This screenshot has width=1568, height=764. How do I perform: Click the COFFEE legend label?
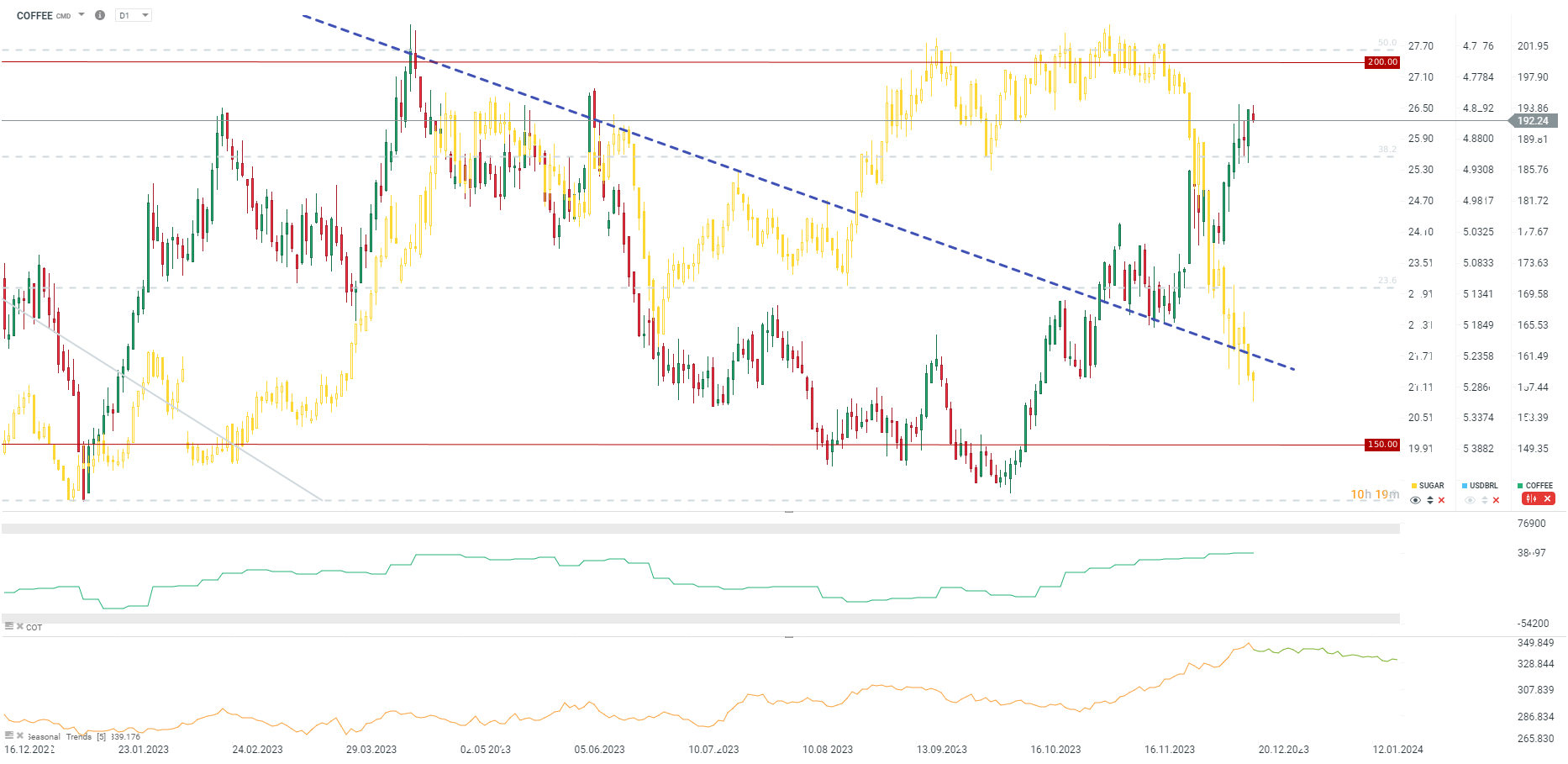[1539, 486]
